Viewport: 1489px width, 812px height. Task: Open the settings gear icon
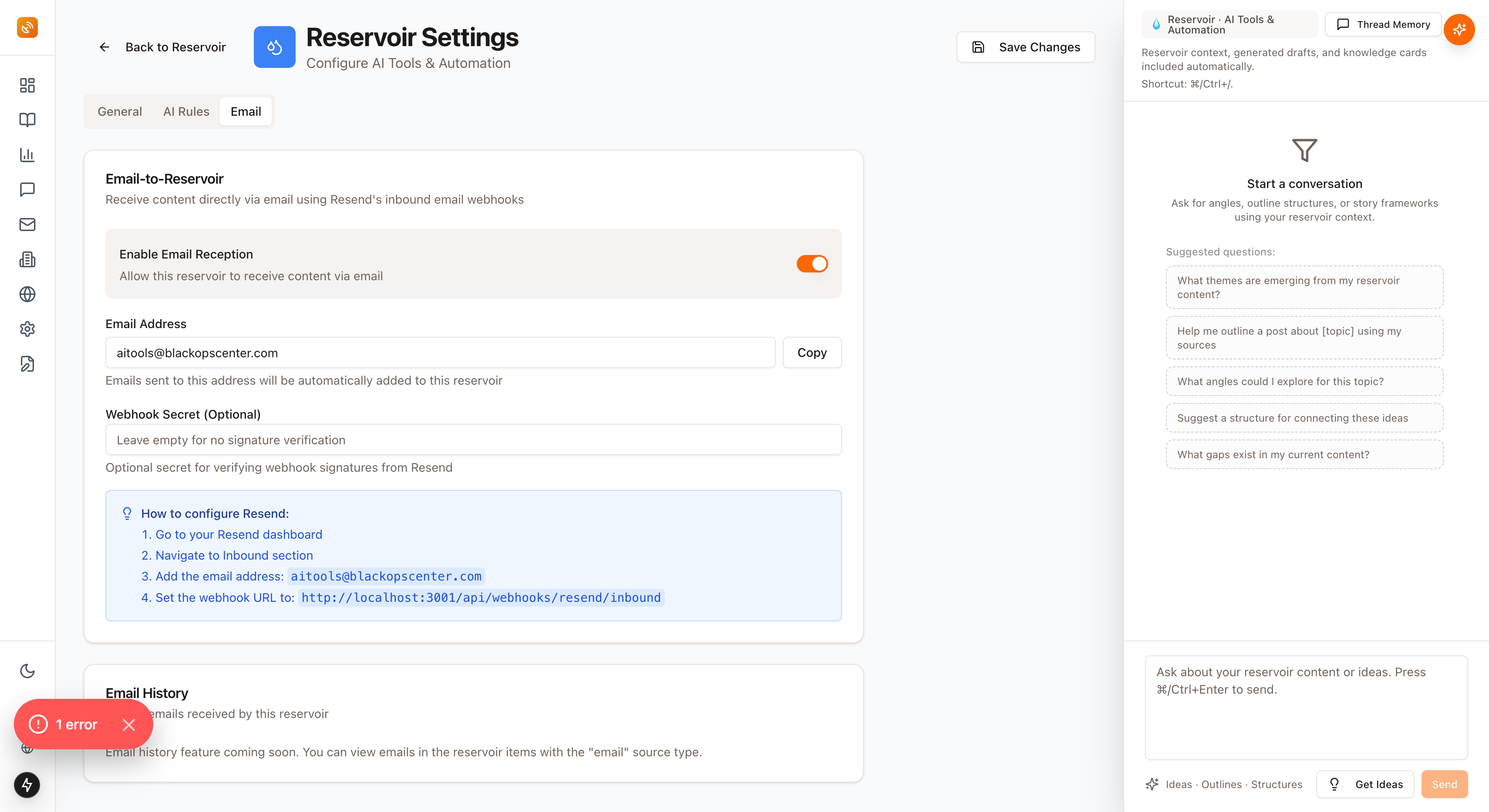click(x=27, y=329)
